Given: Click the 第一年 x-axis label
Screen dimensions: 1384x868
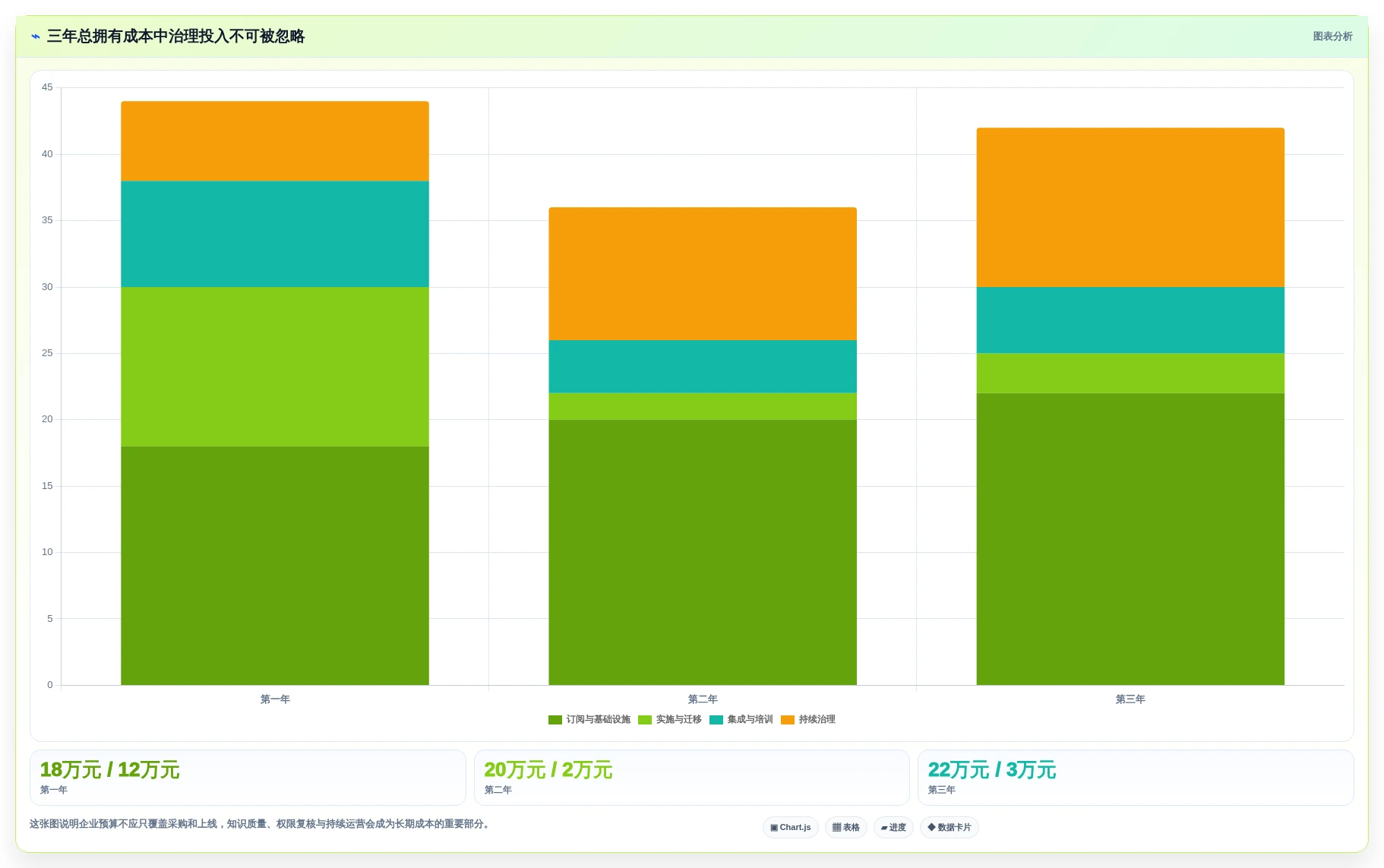Looking at the screenshot, I should [275, 699].
